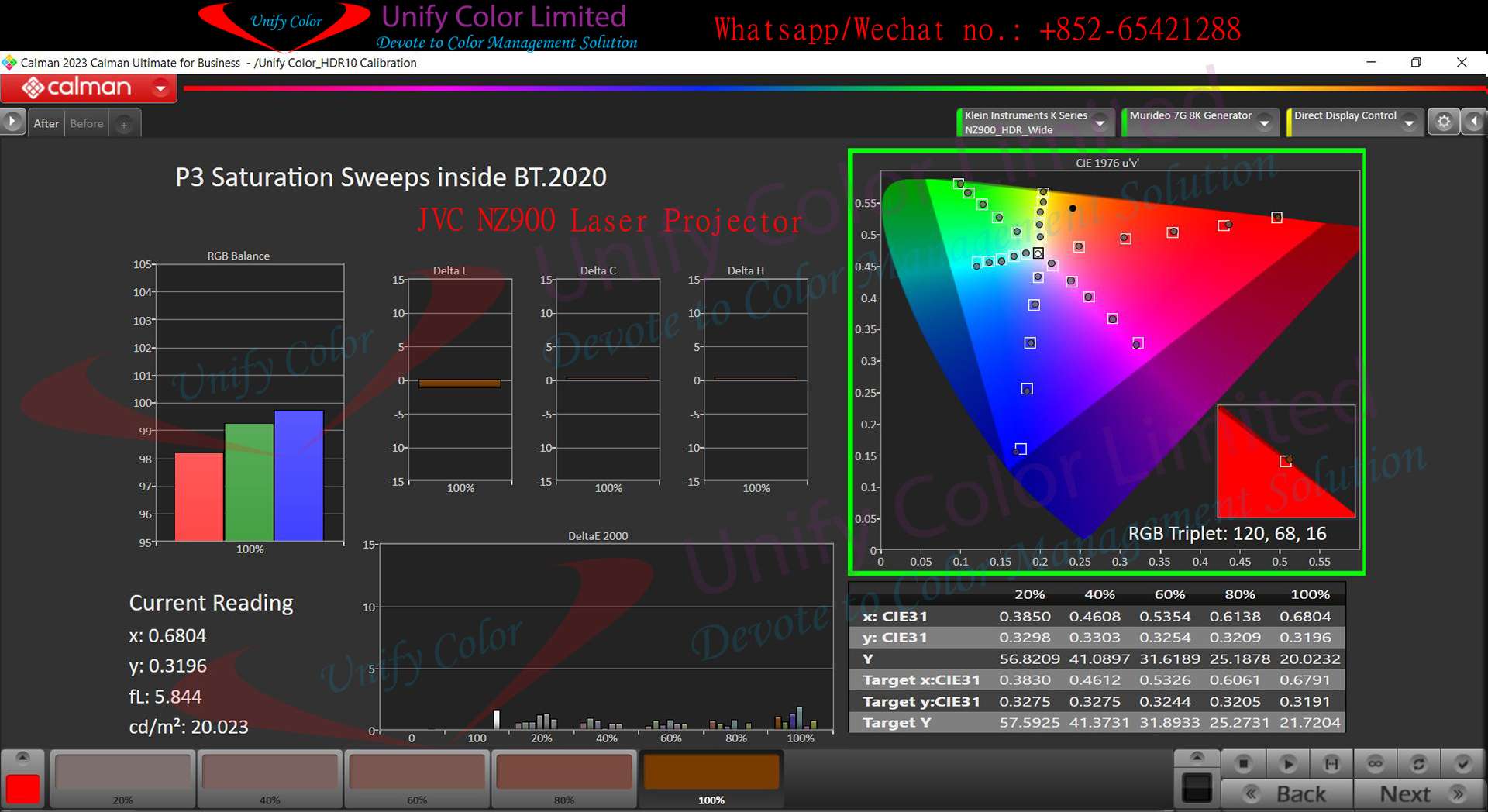Image resolution: width=1488 pixels, height=812 pixels.
Task: Expand the pattern window up-arrow near Stop
Action: point(1197,757)
